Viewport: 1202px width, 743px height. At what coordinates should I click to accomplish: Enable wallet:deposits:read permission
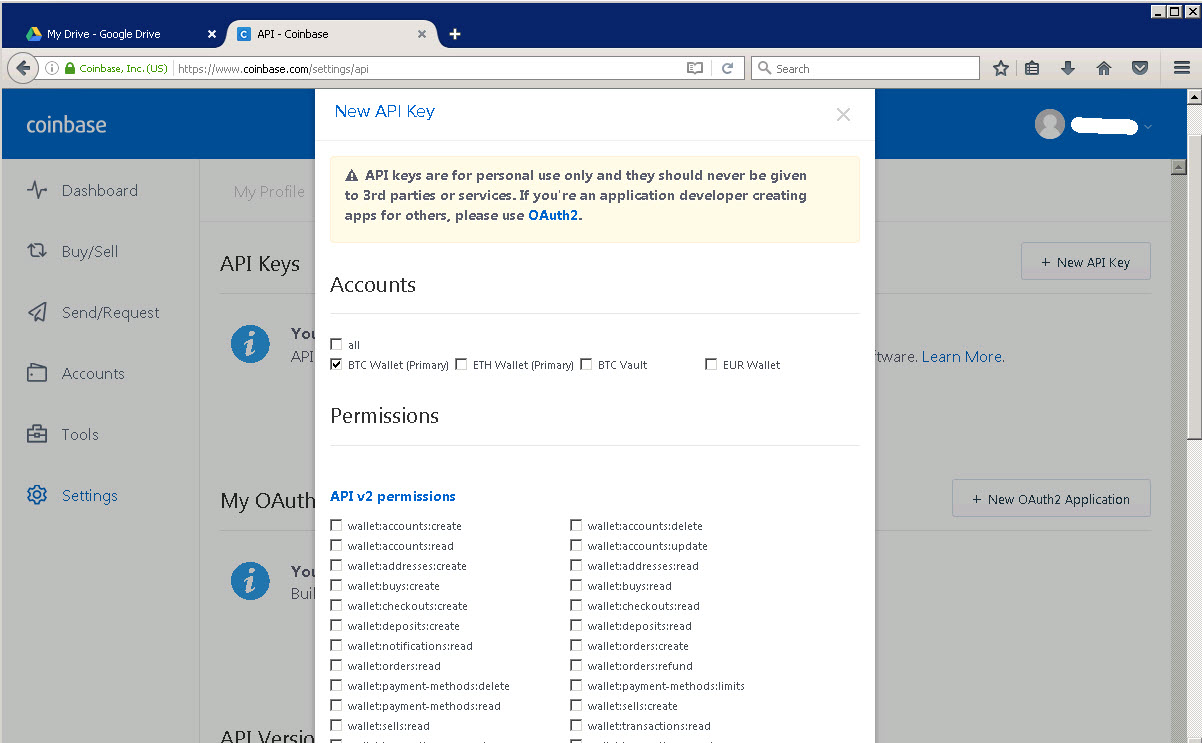[576, 625]
